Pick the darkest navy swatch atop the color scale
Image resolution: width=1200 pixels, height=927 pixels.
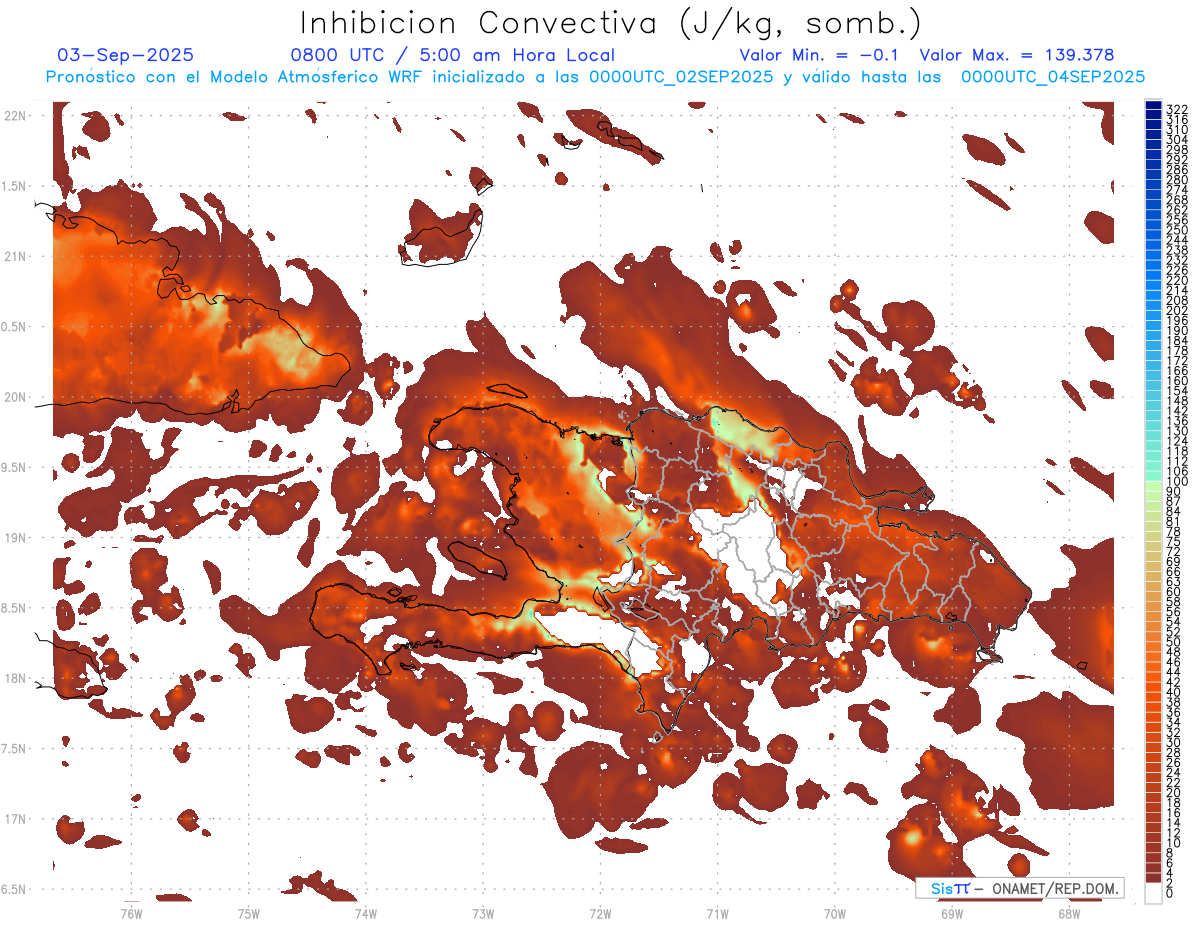click(1154, 105)
